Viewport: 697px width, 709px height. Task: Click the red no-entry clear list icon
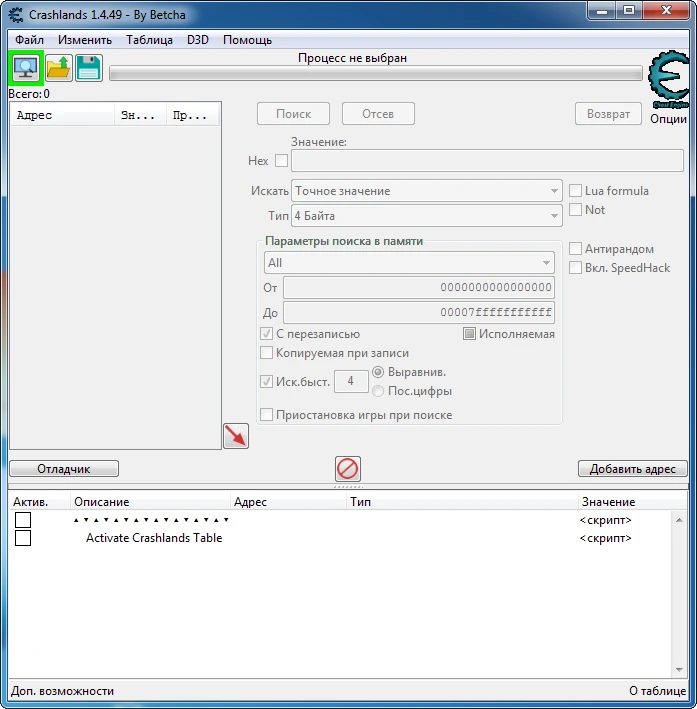pos(347,468)
